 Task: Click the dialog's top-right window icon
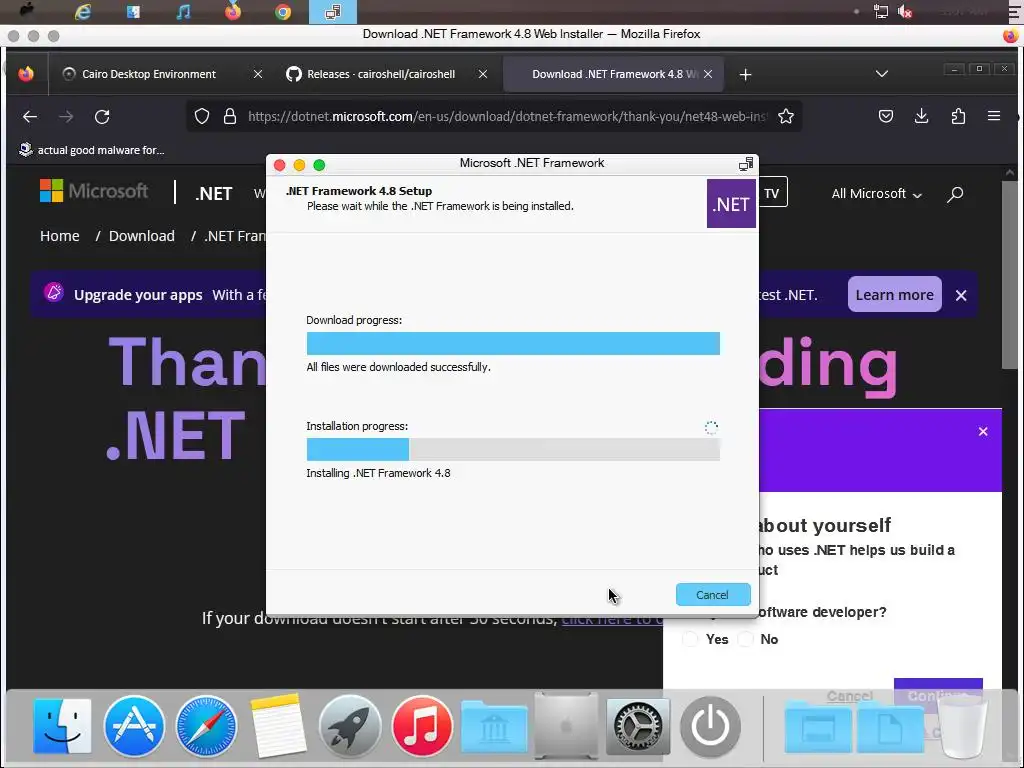(745, 164)
